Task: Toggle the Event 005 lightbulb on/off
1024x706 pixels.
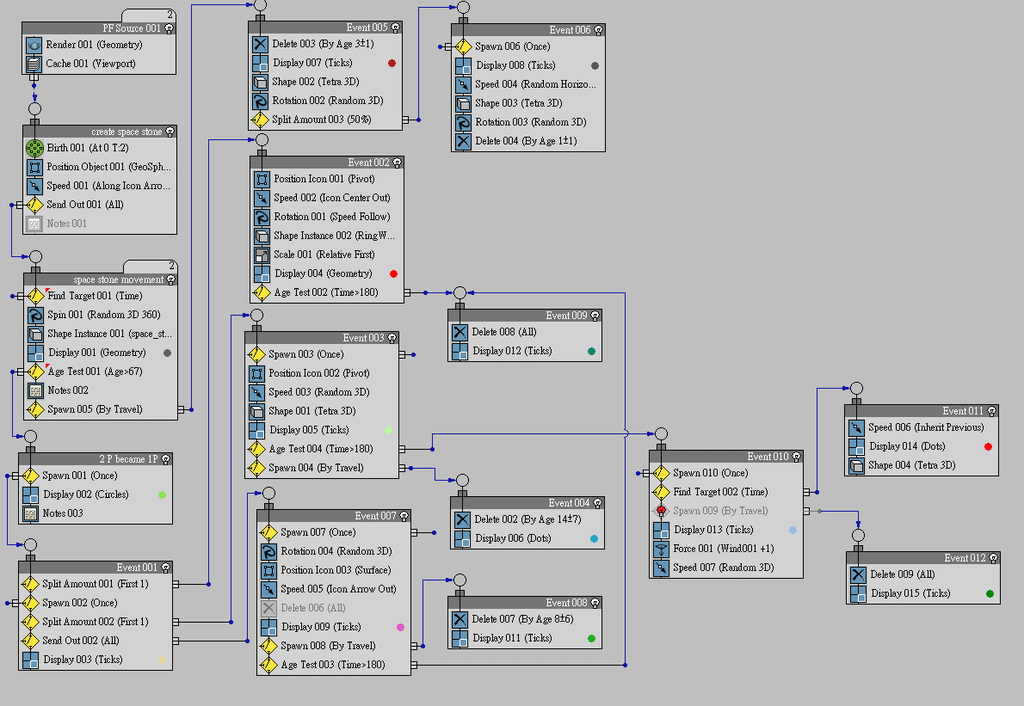Action: [x=395, y=27]
